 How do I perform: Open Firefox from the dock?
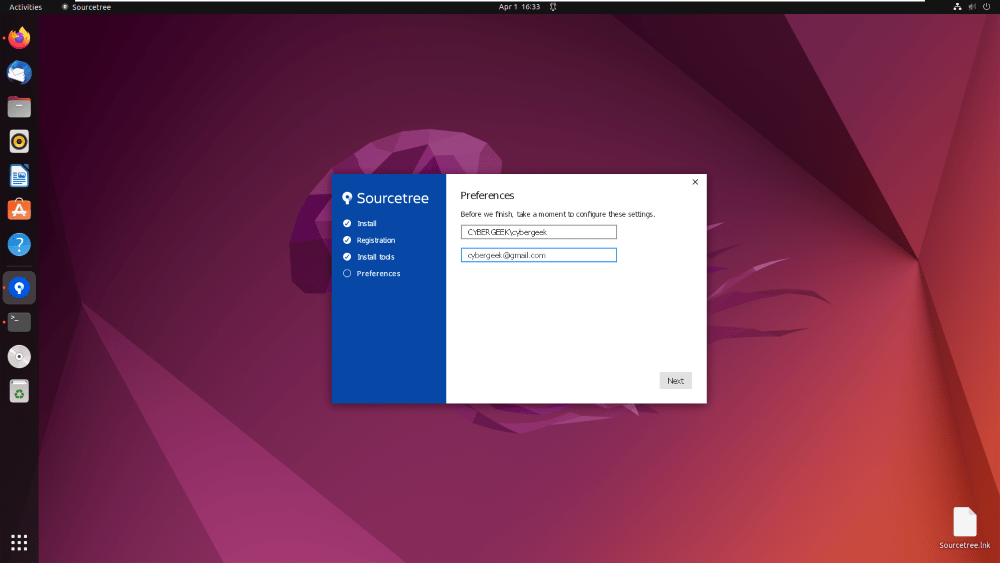pos(19,38)
